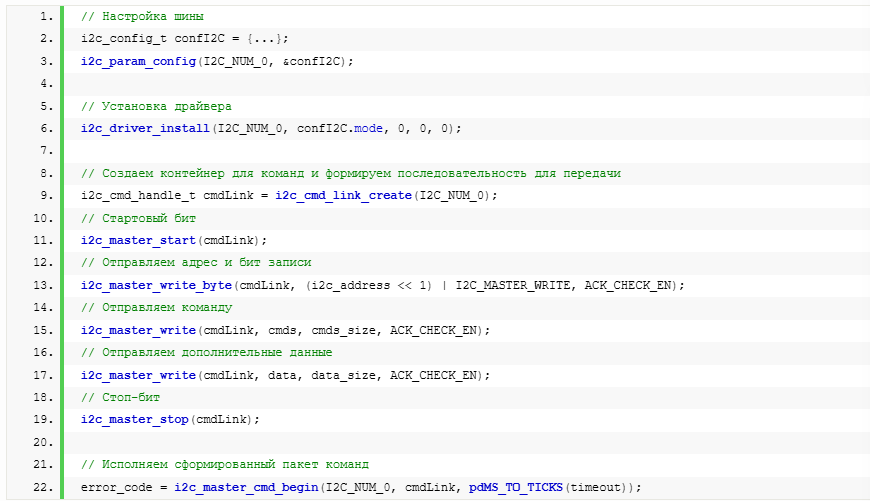This screenshot has height=501, width=870.
Task: Click '(i2c_address << 1)' expression
Action: coord(368,286)
